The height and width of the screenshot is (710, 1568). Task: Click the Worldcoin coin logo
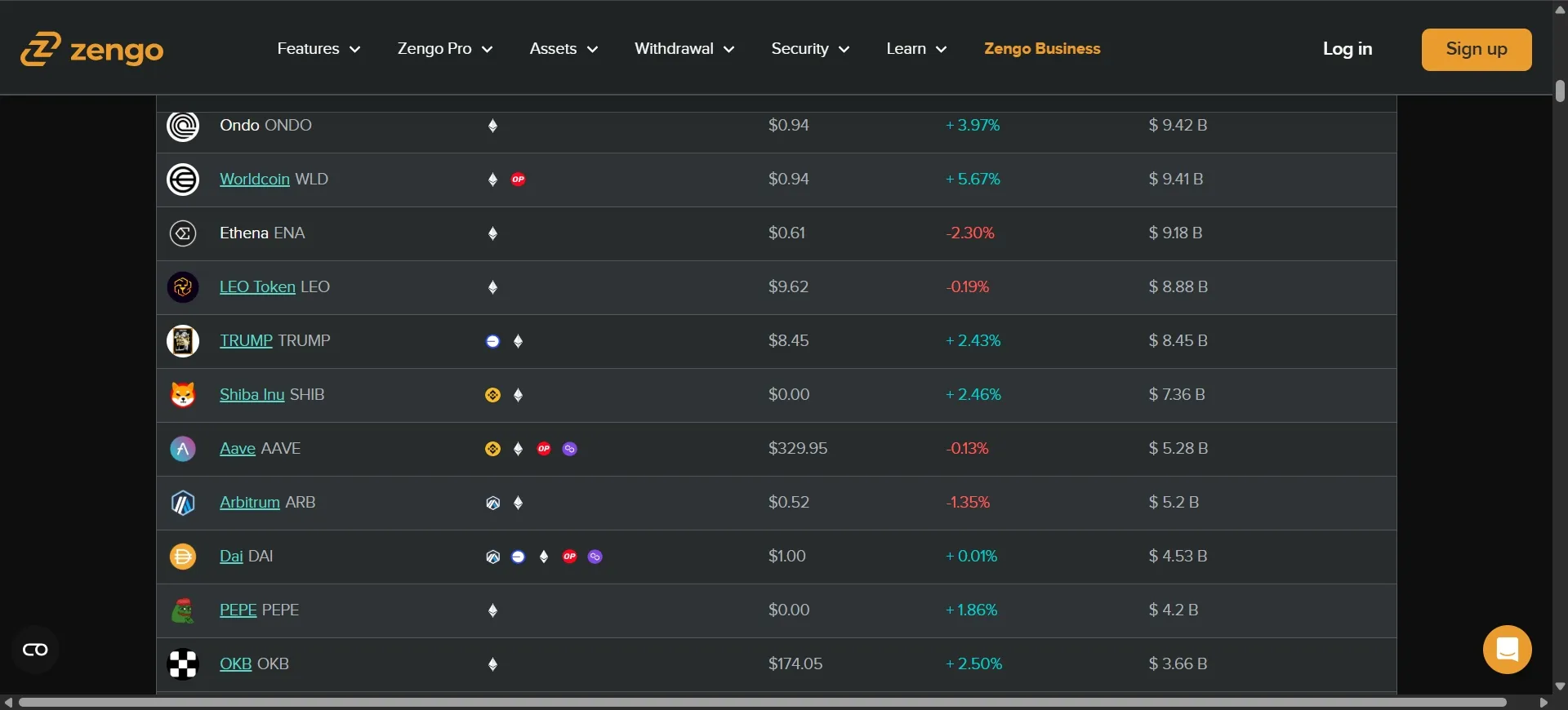coord(183,180)
